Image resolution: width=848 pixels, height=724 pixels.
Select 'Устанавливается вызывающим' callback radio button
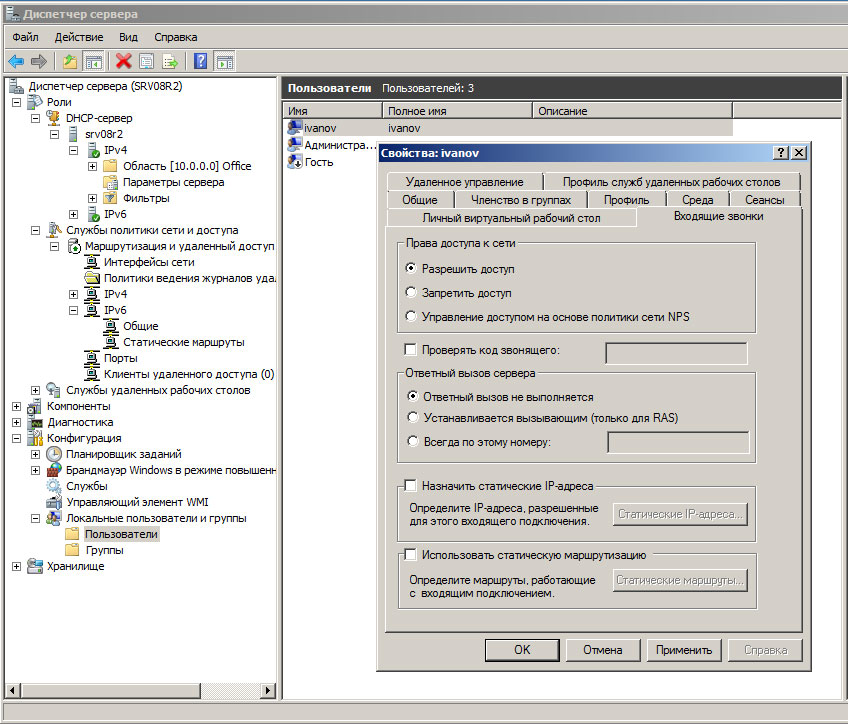coord(411,418)
